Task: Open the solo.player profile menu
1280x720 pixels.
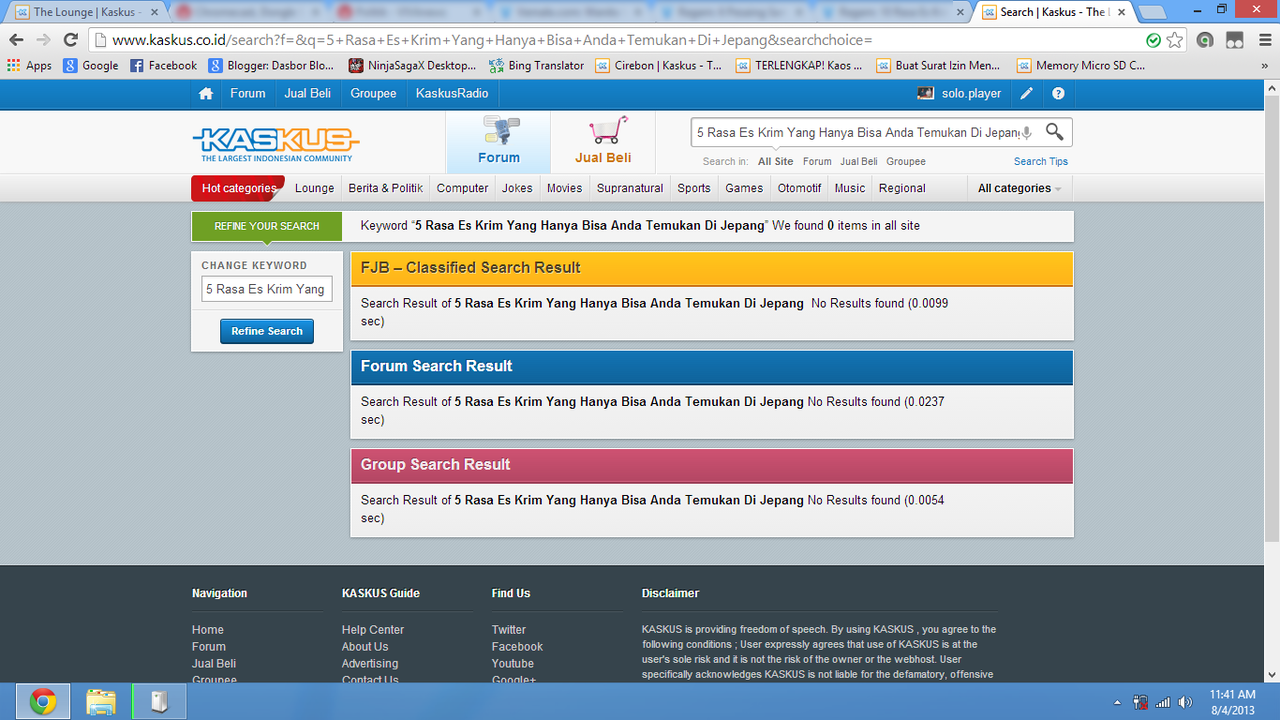Action: coord(959,93)
